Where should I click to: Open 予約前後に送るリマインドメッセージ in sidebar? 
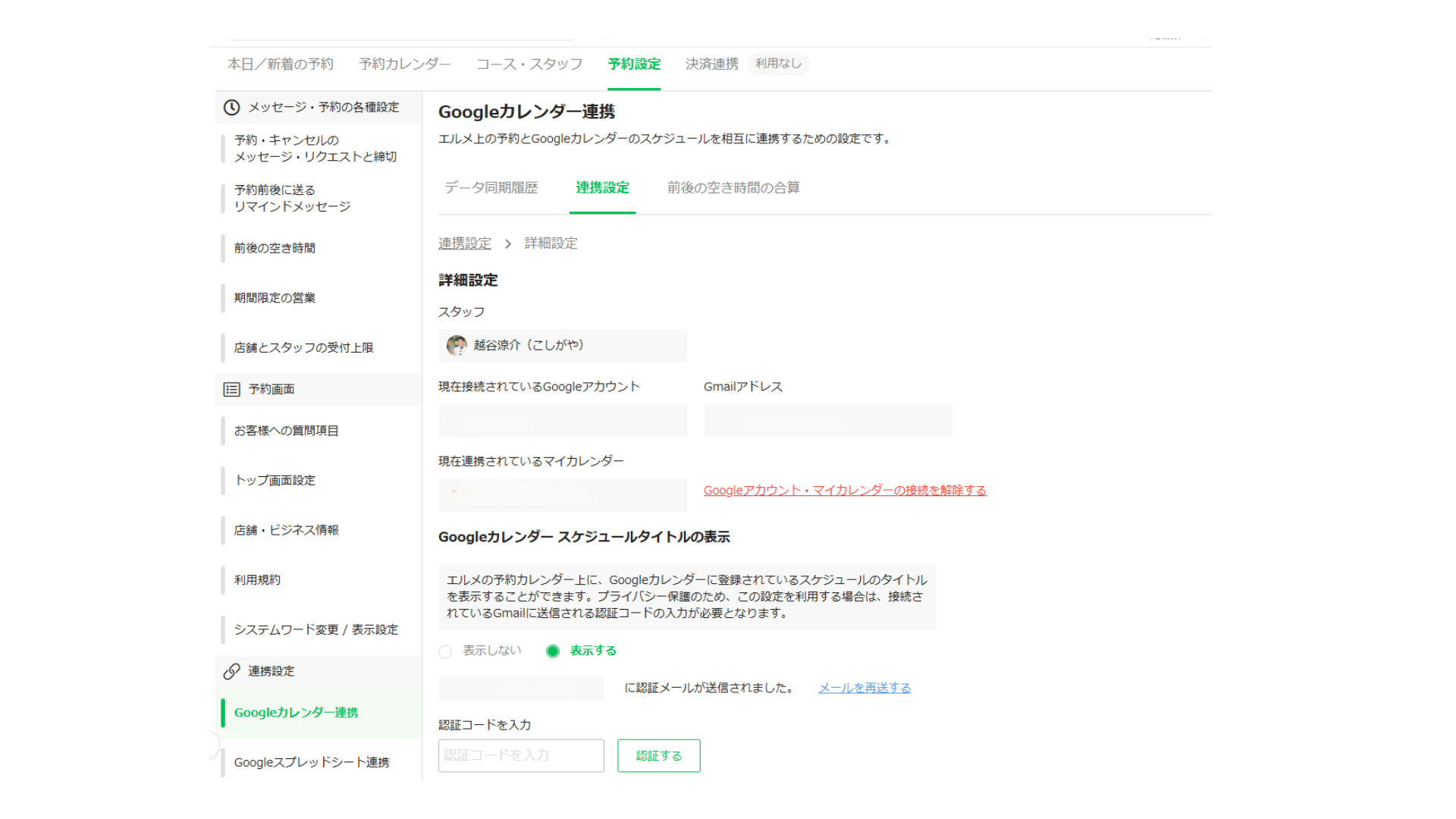[x=293, y=199]
